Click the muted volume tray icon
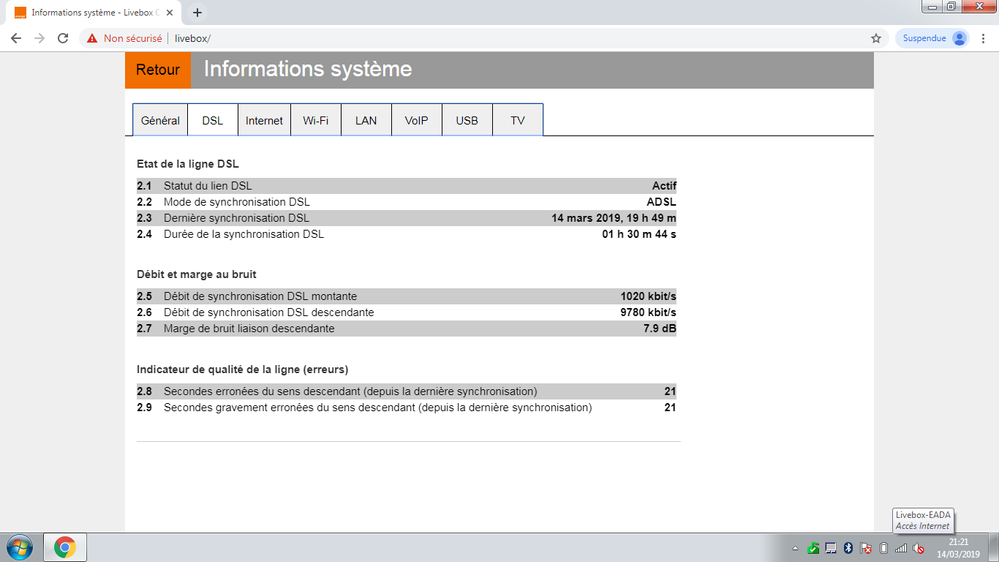The image size is (999, 562). [x=918, y=548]
